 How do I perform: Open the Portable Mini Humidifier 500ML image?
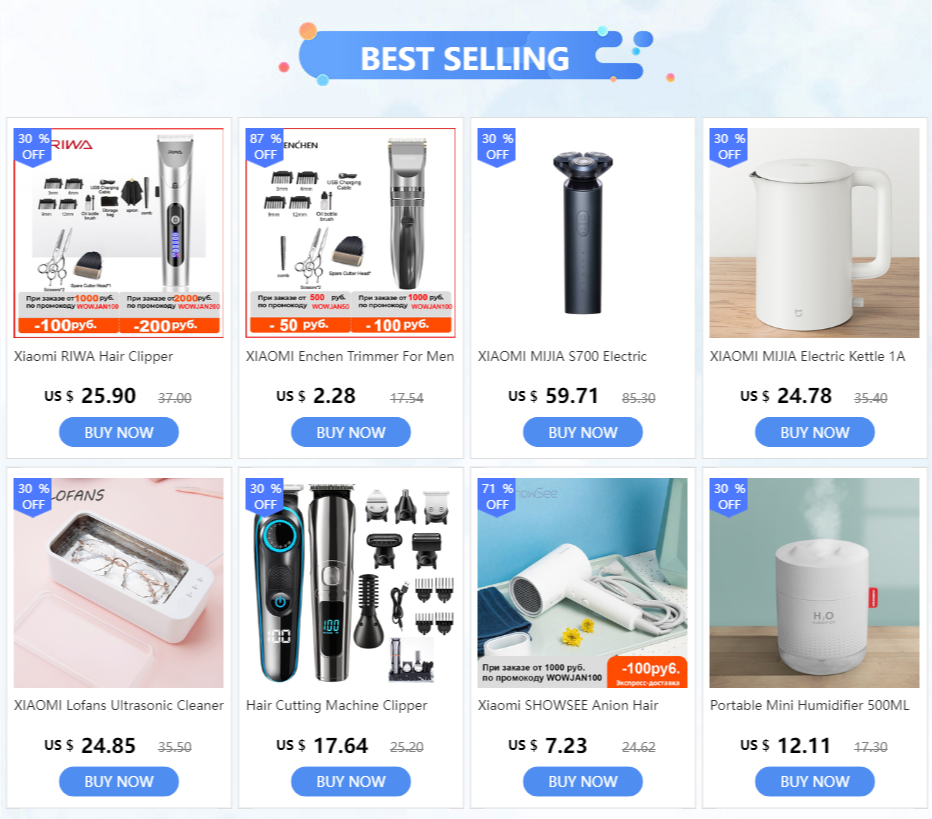click(814, 583)
